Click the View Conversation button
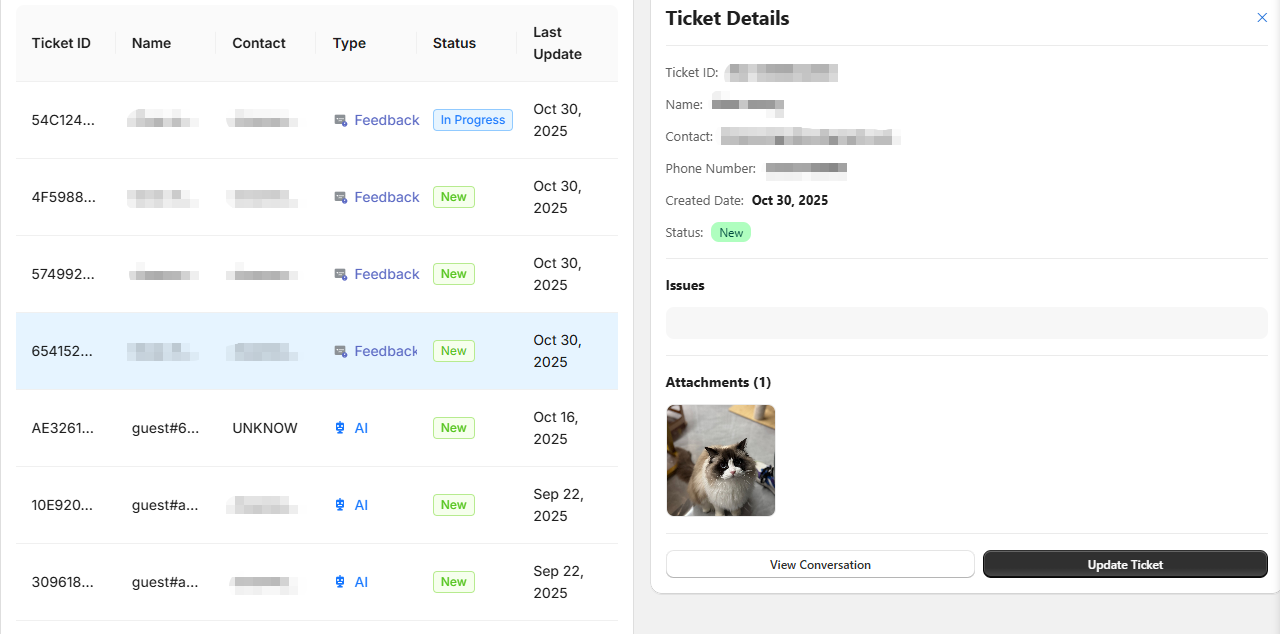Image resolution: width=1280 pixels, height=634 pixels. coord(820,564)
